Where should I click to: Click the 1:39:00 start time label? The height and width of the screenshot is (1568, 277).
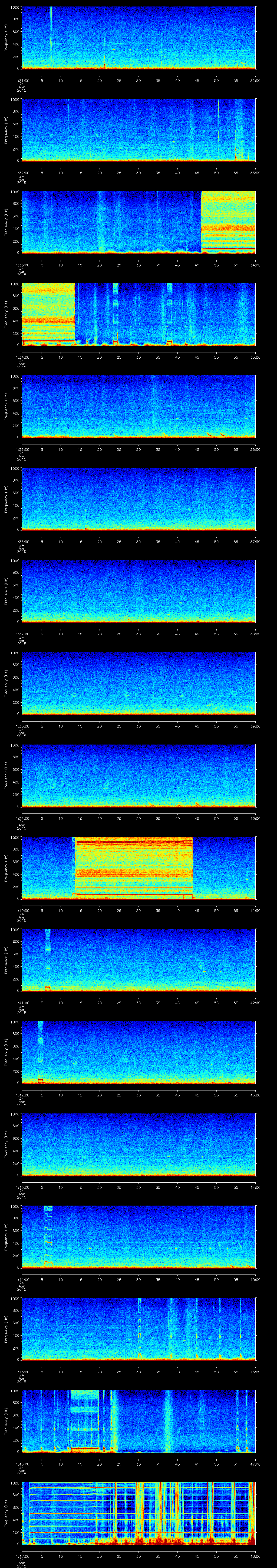(x=21, y=818)
